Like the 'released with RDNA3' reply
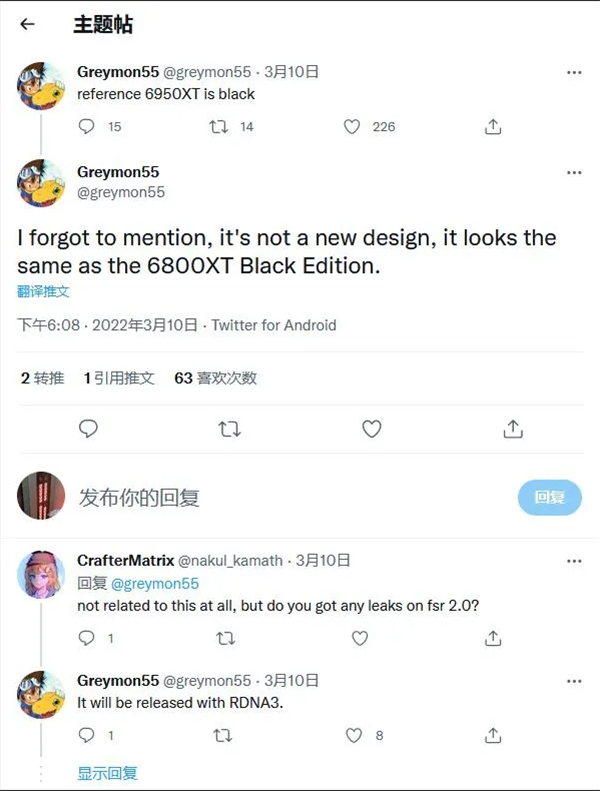600x791 pixels. [x=353, y=735]
